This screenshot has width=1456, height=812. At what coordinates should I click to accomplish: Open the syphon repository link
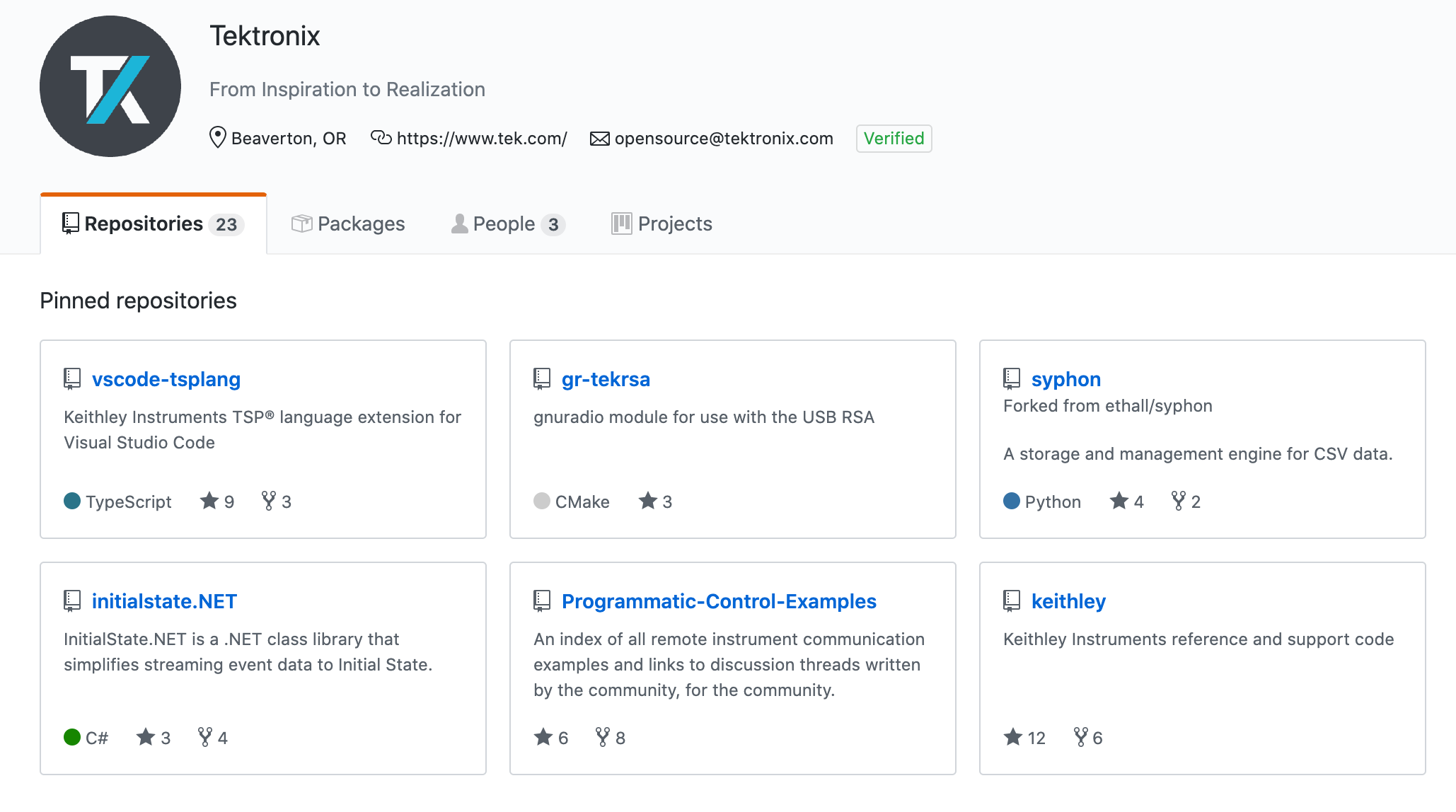point(1065,379)
